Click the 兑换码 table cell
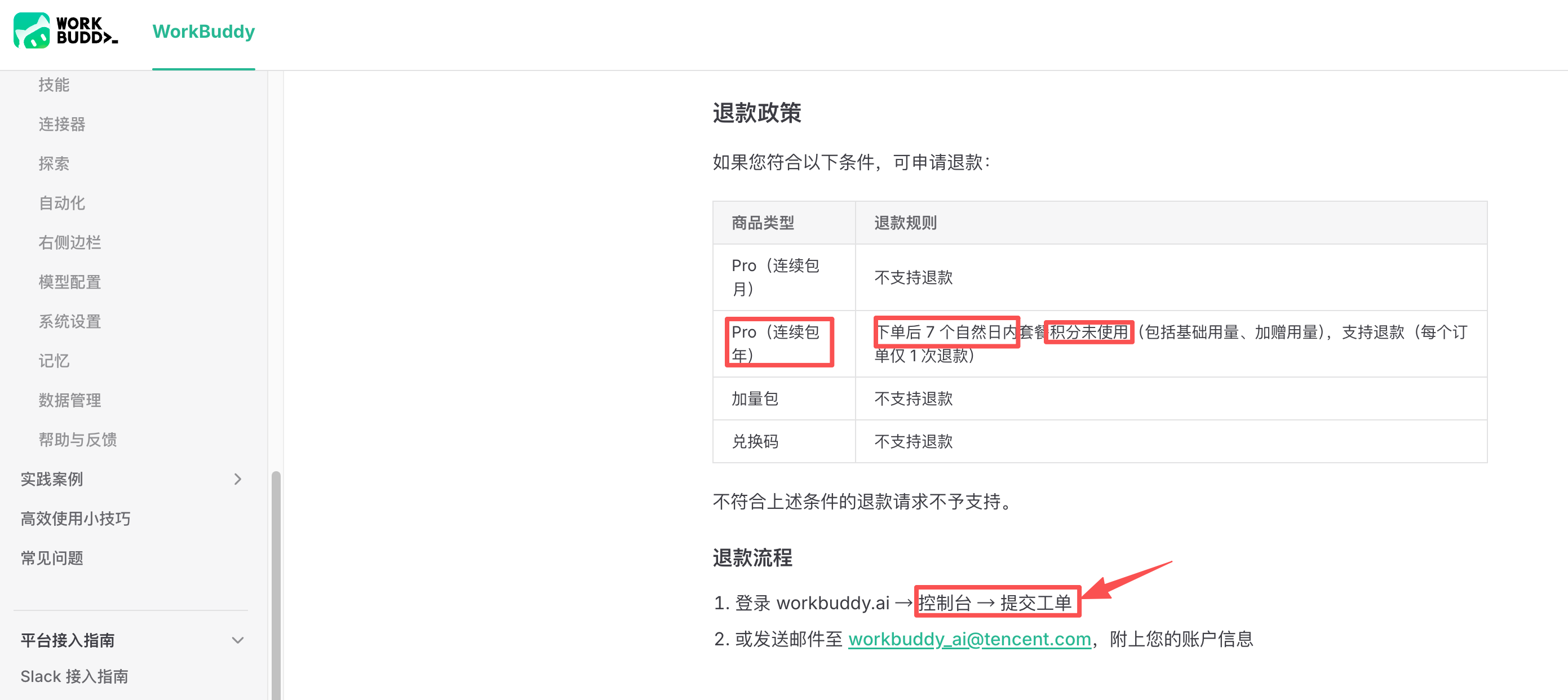Viewport: 1568px width, 700px height. pos(784,441)
